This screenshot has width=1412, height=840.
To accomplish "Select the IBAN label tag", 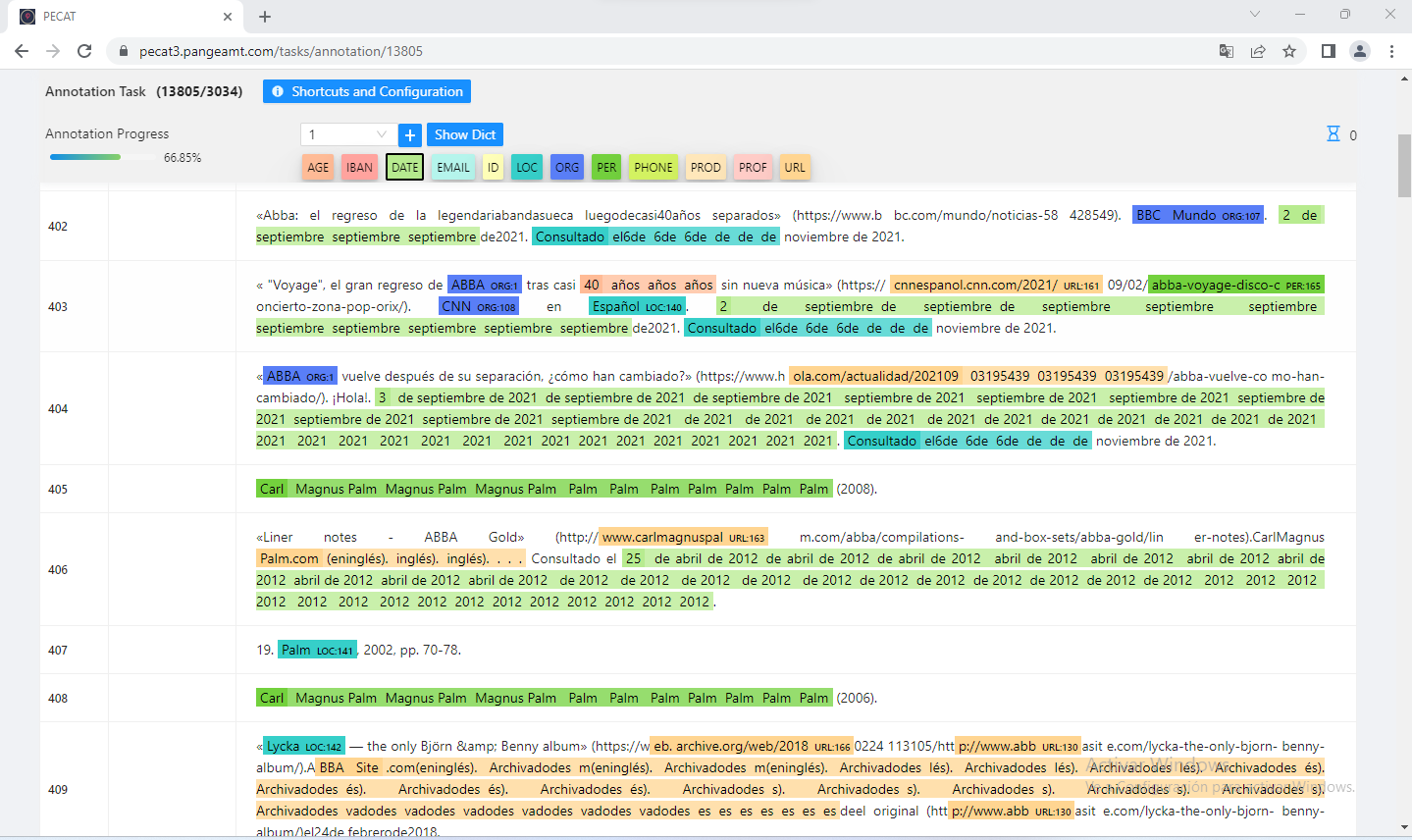I will [x=359, y=168].
